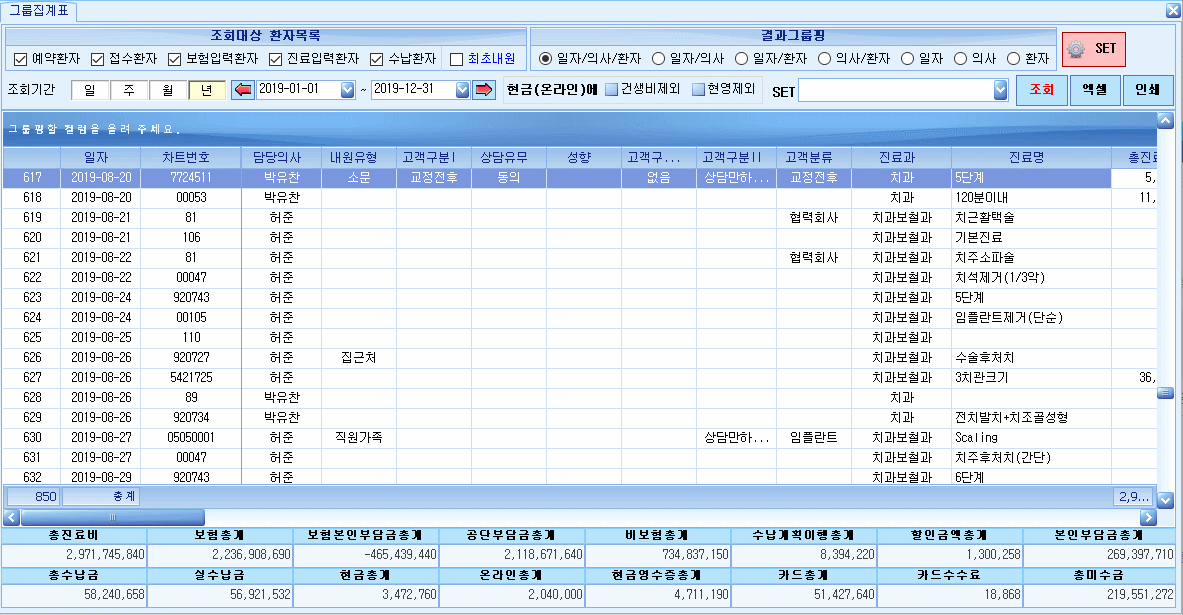Toggle 접수환자 checkbox

(x=97, y=59)
